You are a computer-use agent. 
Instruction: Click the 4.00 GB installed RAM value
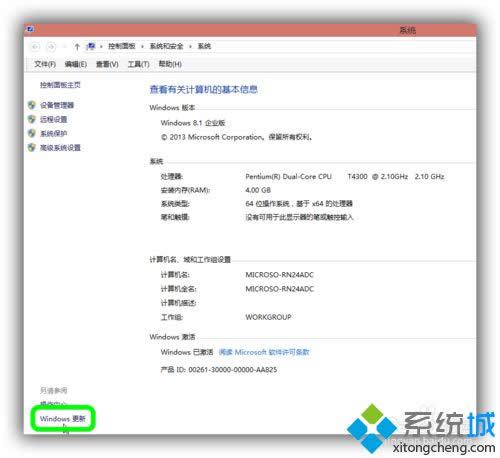(258, 190)
